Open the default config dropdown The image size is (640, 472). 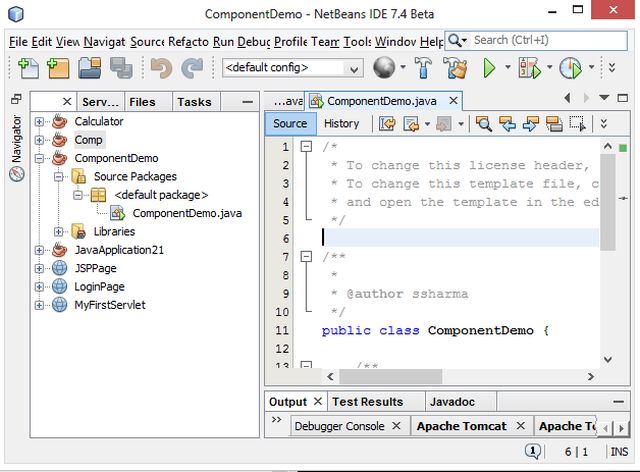click(x=353, y=68)
